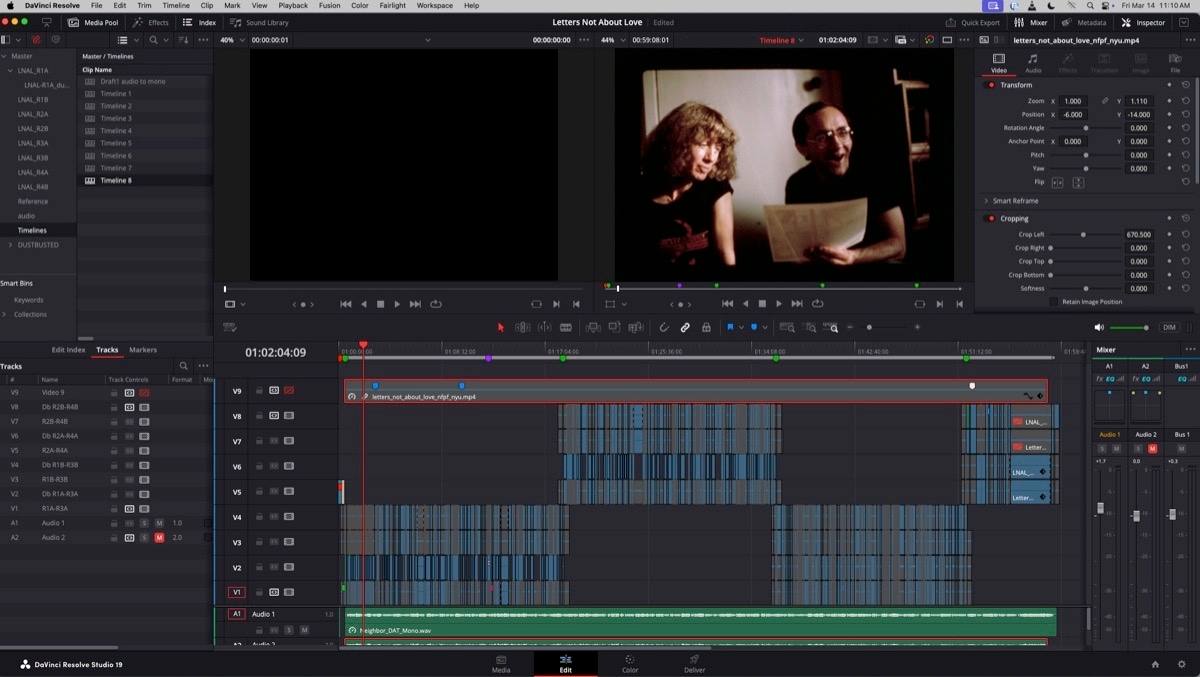Image resolution: width=1200 pixels, height=677 pixels.
Task: Select the Blade edit mode tool
Action: [566, 327]
